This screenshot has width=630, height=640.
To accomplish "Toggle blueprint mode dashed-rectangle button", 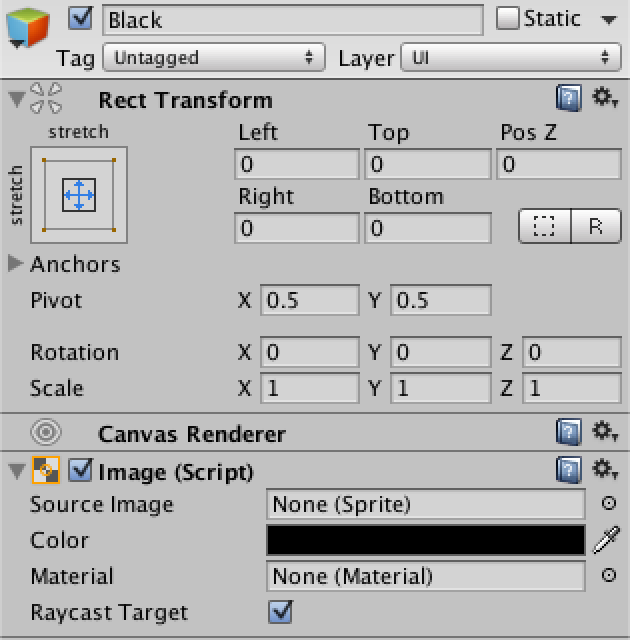I will tap(544, 226).
